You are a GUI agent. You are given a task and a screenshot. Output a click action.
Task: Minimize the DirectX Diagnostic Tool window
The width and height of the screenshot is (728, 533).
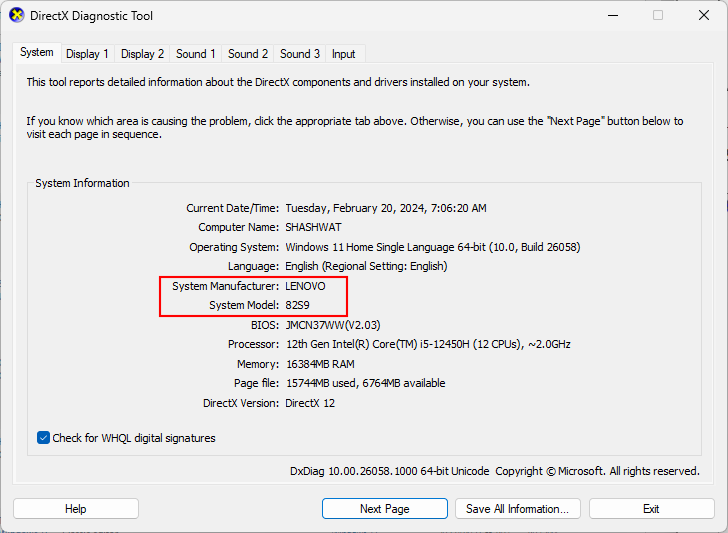coord(613,15)
